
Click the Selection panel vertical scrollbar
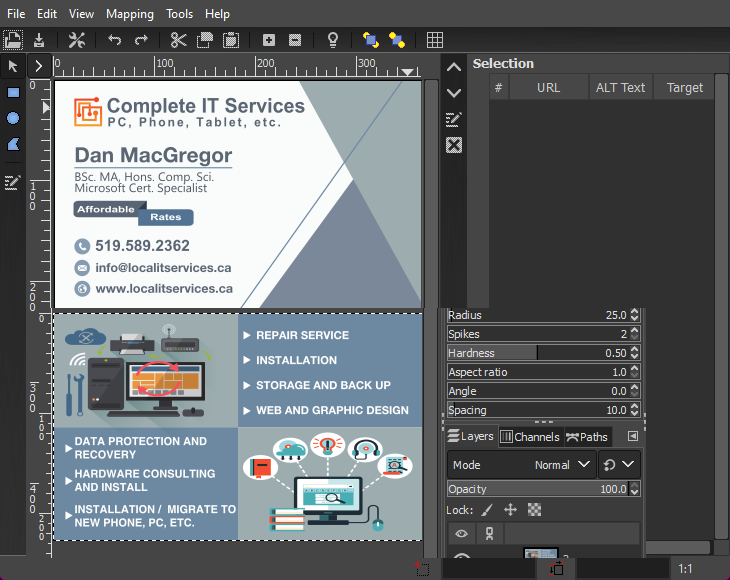tap(721, 306)
